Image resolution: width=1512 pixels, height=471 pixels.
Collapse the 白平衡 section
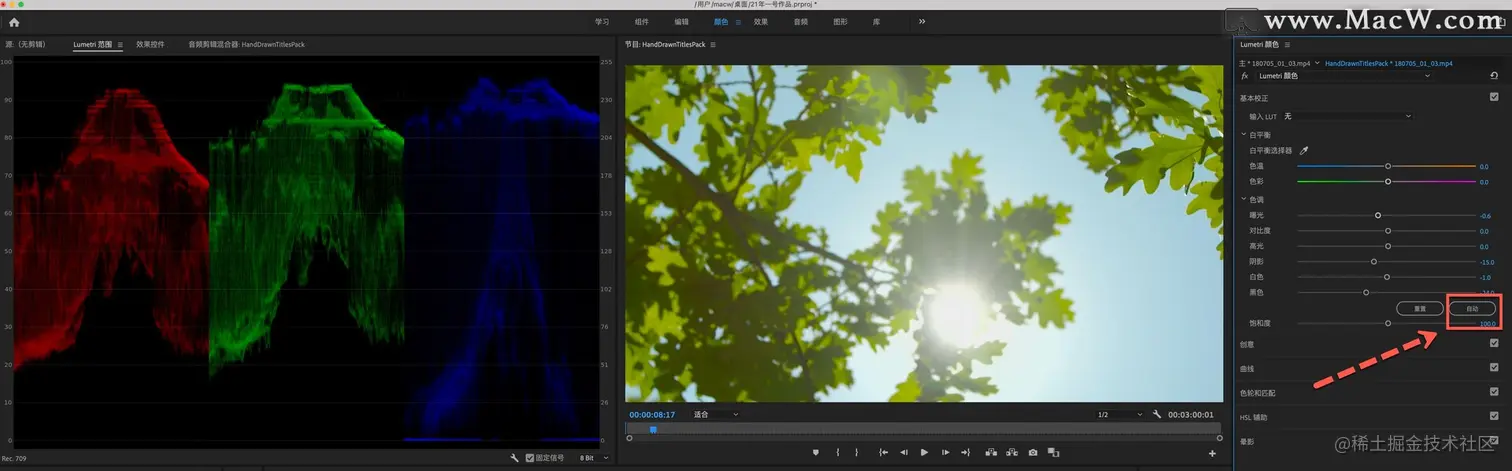pos(1244,134)
